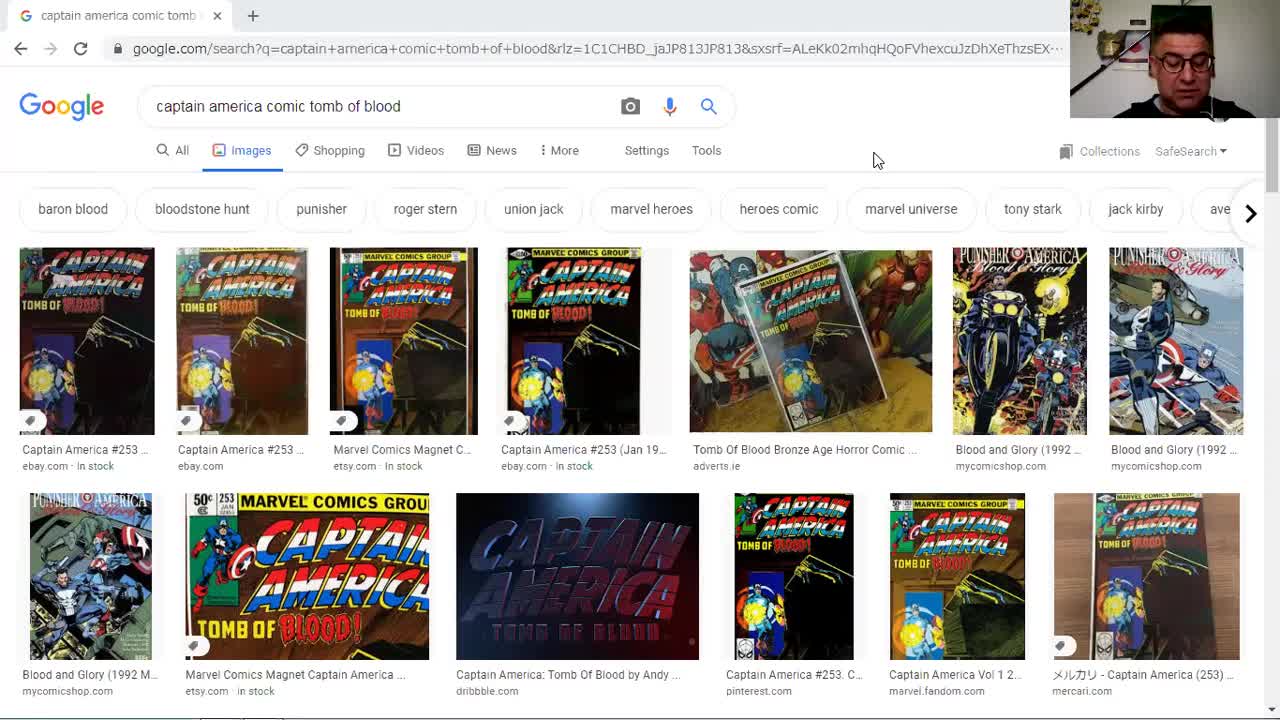This screenshot has width=1280, height=720.
Task: Start voice search with the microphone icon
Action: (670, 106)
